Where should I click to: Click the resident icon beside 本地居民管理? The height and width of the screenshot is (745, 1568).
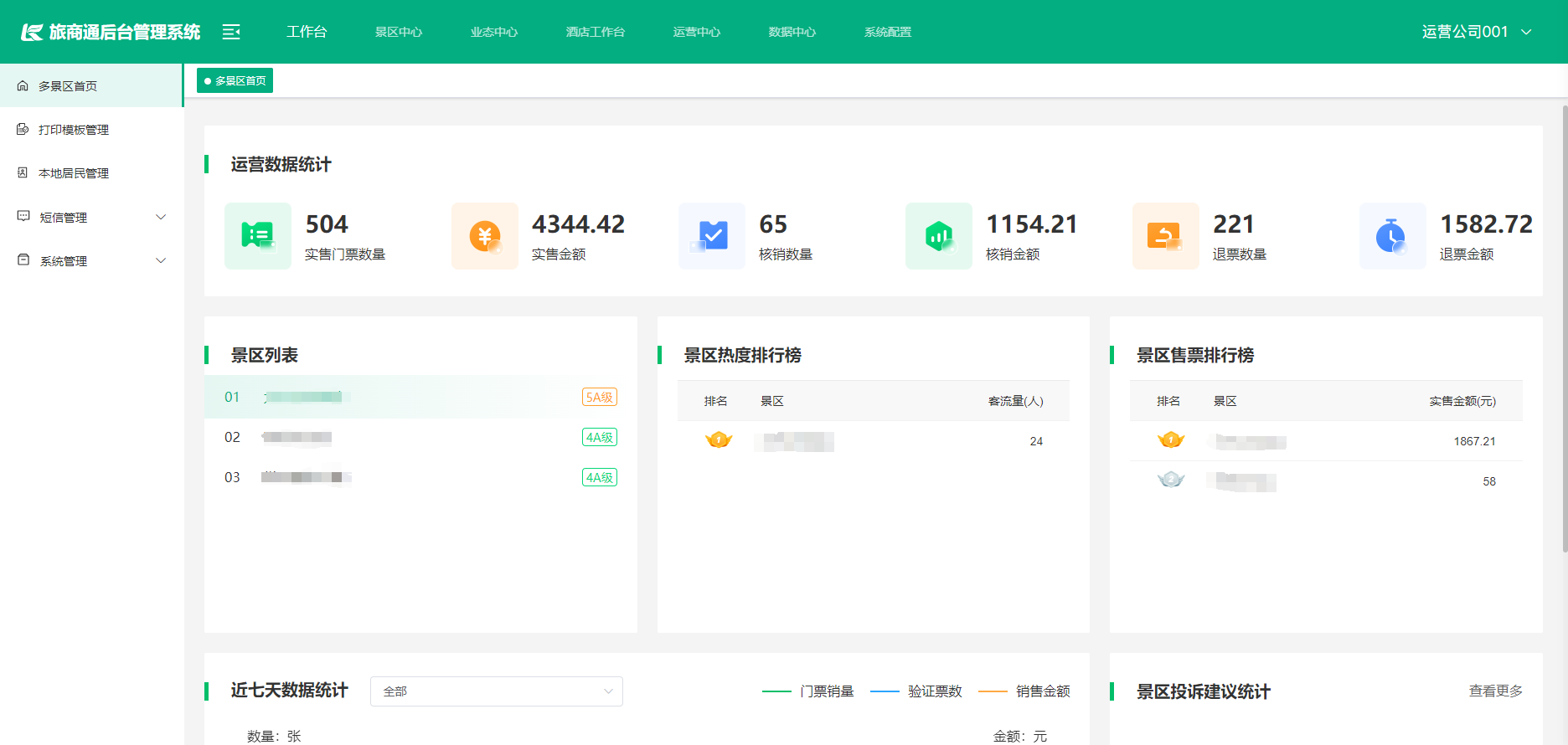click(23, 172)
